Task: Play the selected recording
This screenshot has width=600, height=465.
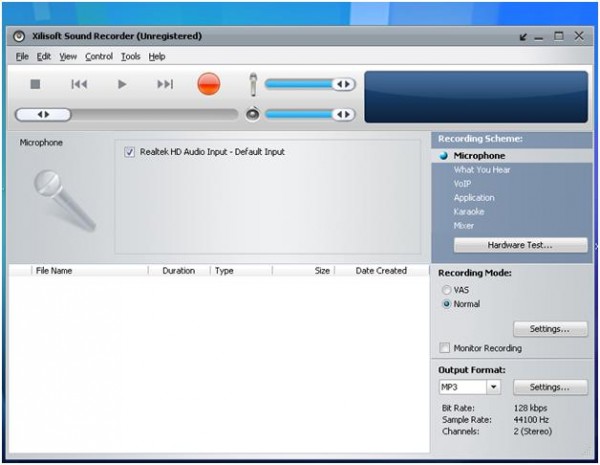Action: click(x=122, y=84)
